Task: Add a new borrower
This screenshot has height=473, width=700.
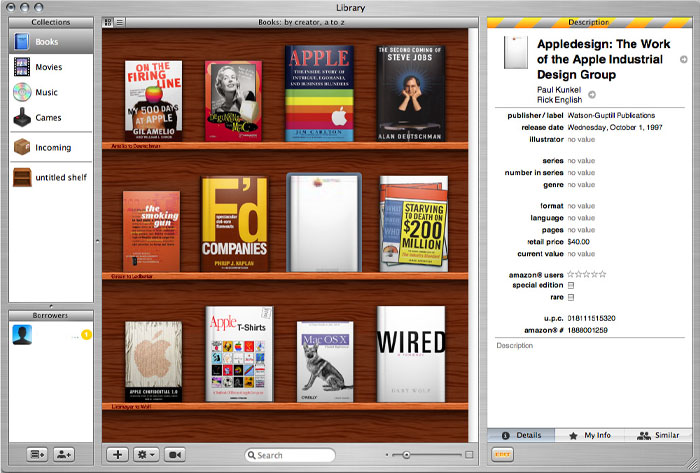Action: pyautogui.click(x=64, y=454)
